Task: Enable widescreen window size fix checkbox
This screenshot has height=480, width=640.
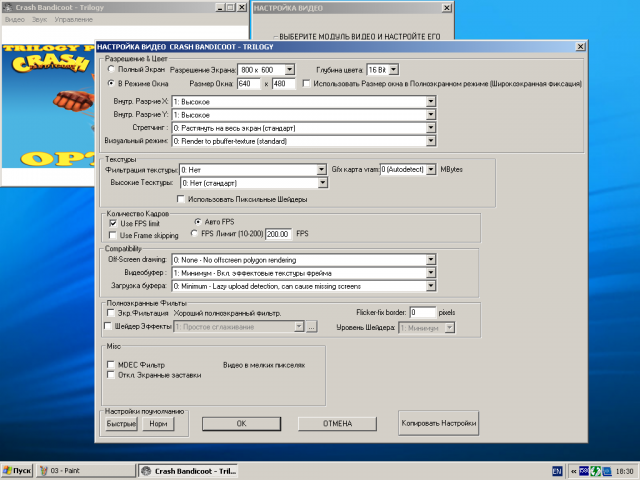Action: 306,83
